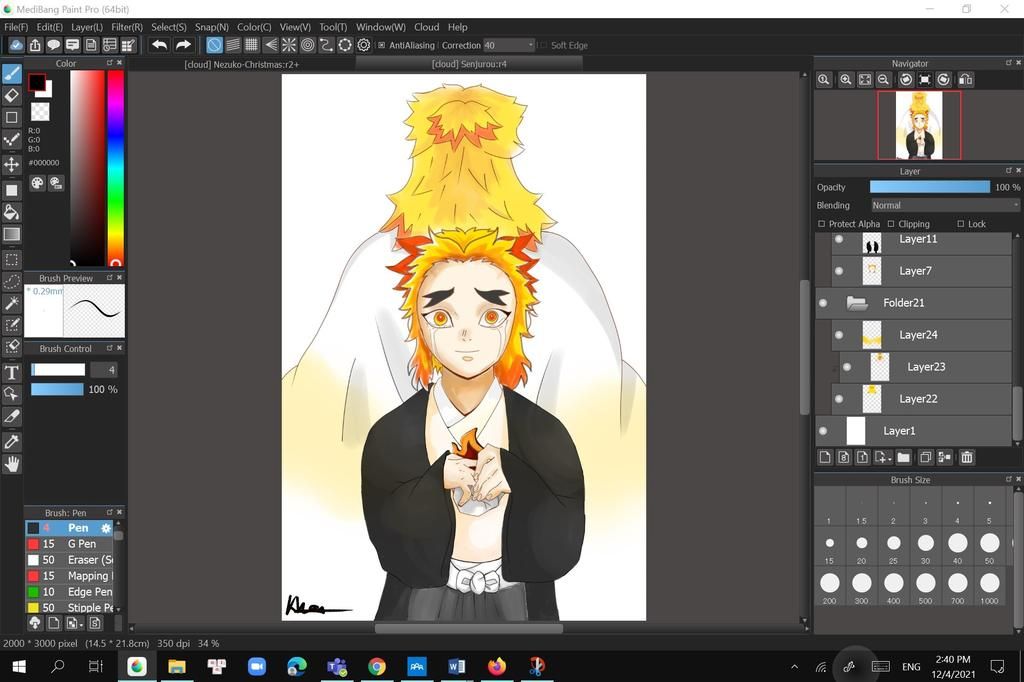The height and width of the screenshot is (682, 1024).
Task: Zoom out using the Navigator
Action: click(884, 80)
